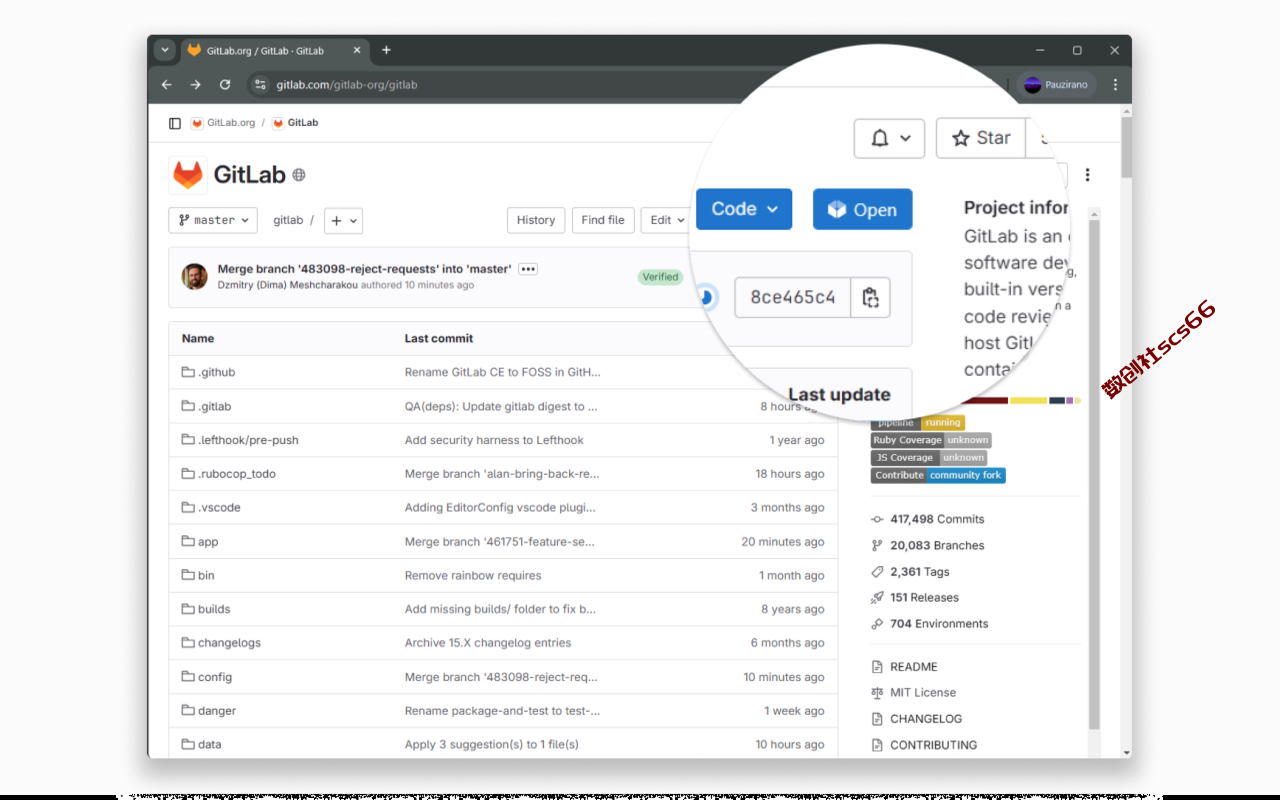Screen dimensions: 1280x800
Task: Open the config folder
Action: (x=215, y=677)
